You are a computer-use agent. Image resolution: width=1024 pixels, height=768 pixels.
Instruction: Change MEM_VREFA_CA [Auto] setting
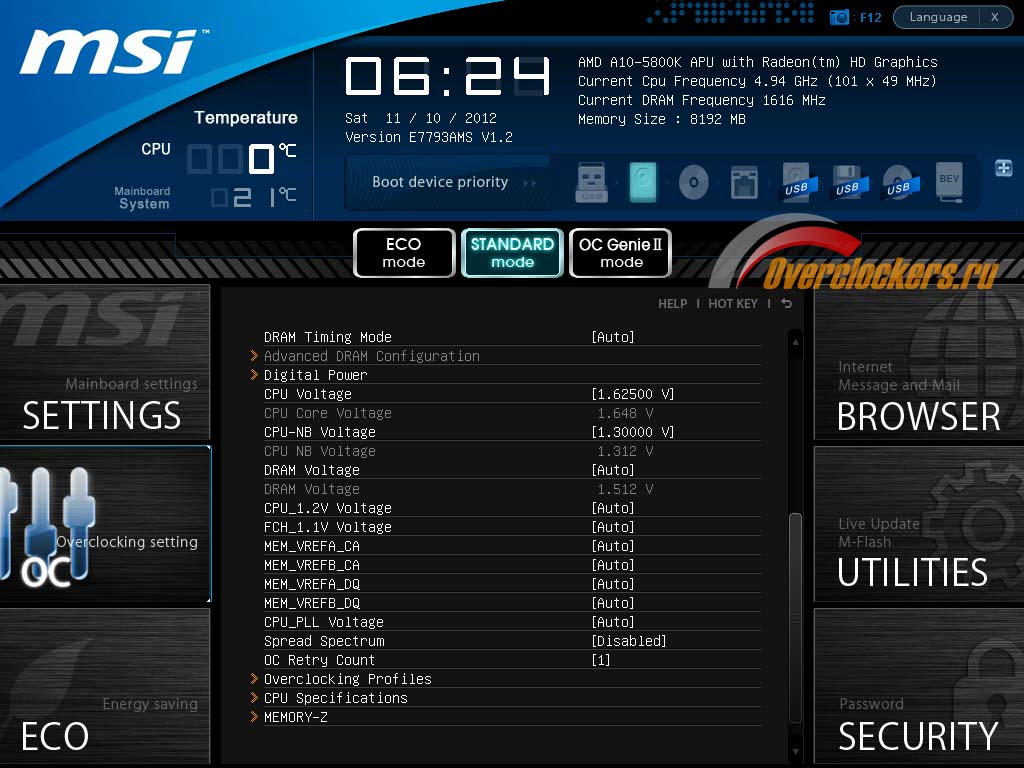tap(613, 546)
